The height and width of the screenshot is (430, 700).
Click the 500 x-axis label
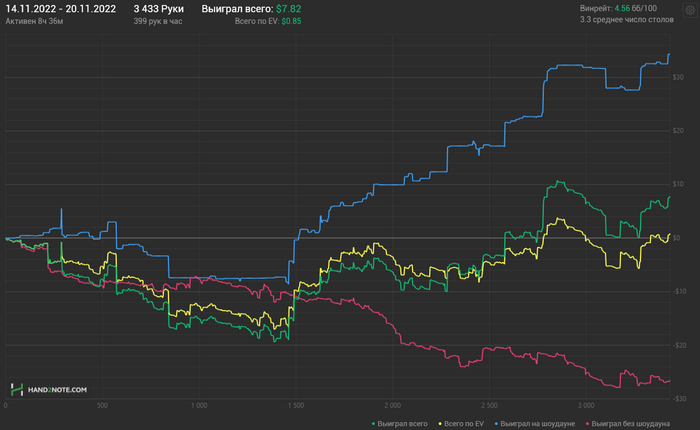click(x=102, y=405)
